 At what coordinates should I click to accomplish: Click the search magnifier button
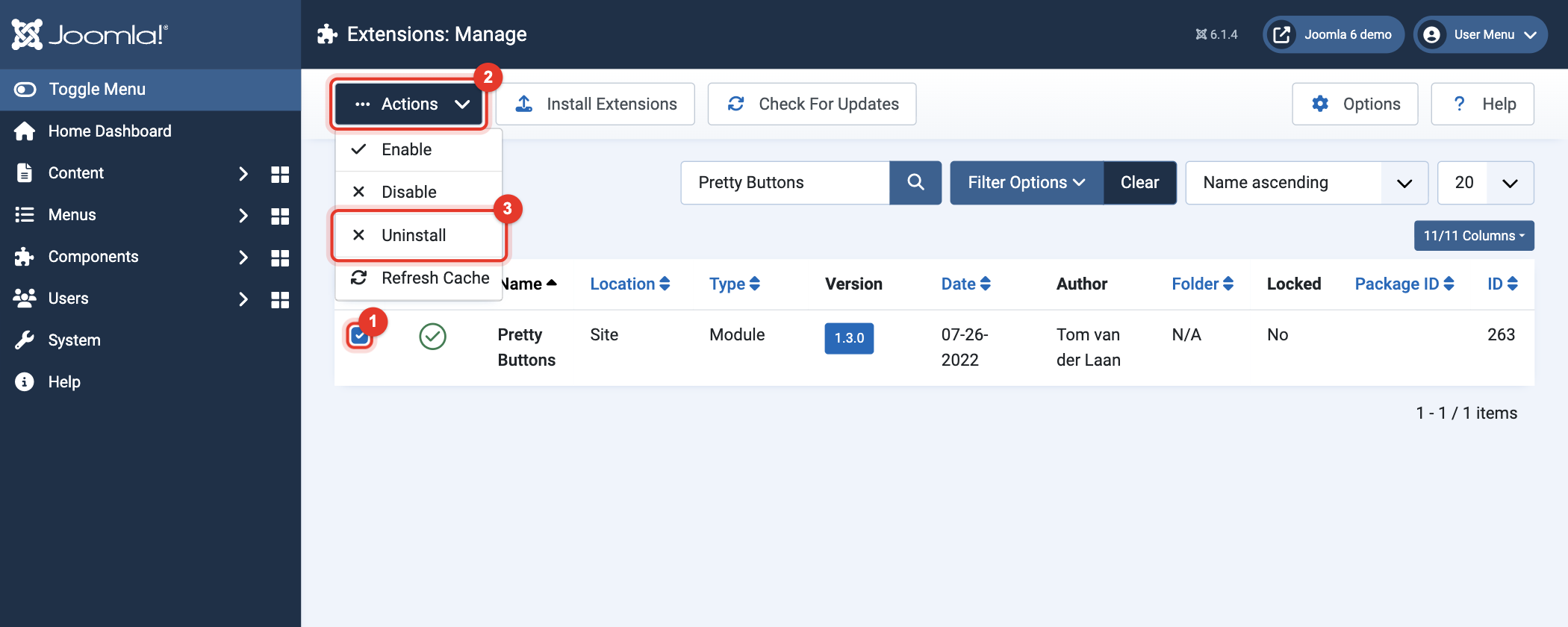[x=915, y=182]
